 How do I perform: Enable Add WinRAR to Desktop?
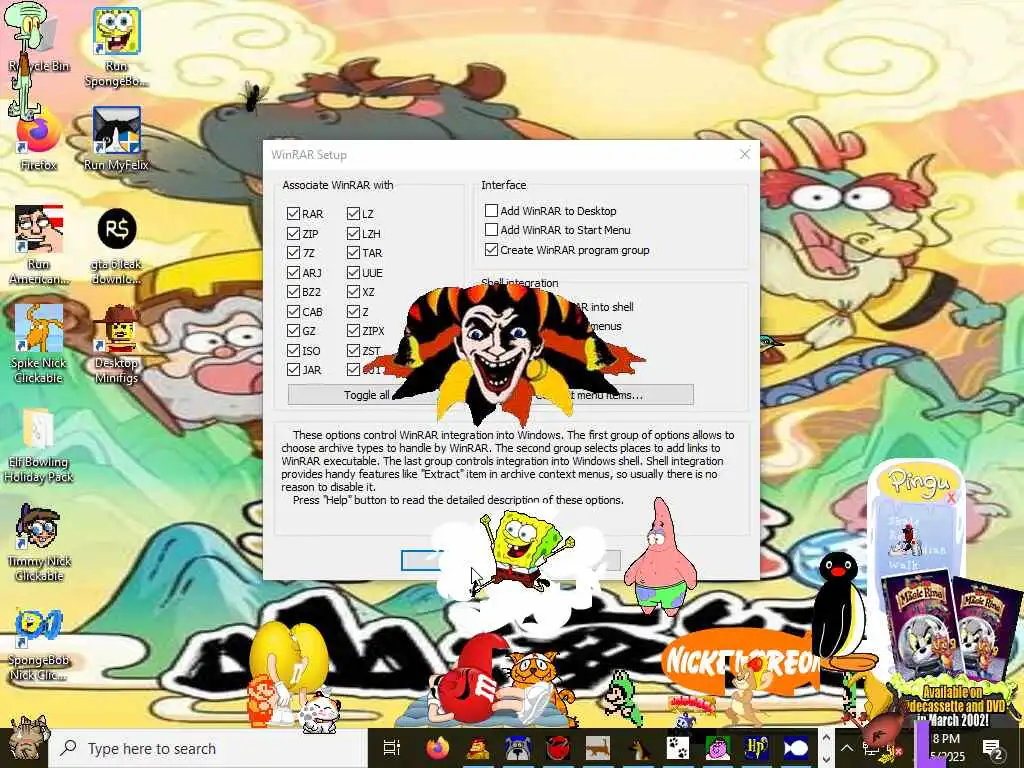pyautogui.click(x=491, y=210)
